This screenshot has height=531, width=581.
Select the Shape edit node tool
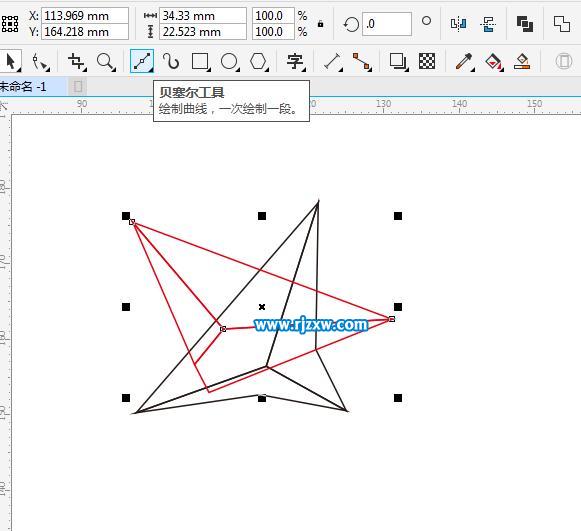pos(40,61)
